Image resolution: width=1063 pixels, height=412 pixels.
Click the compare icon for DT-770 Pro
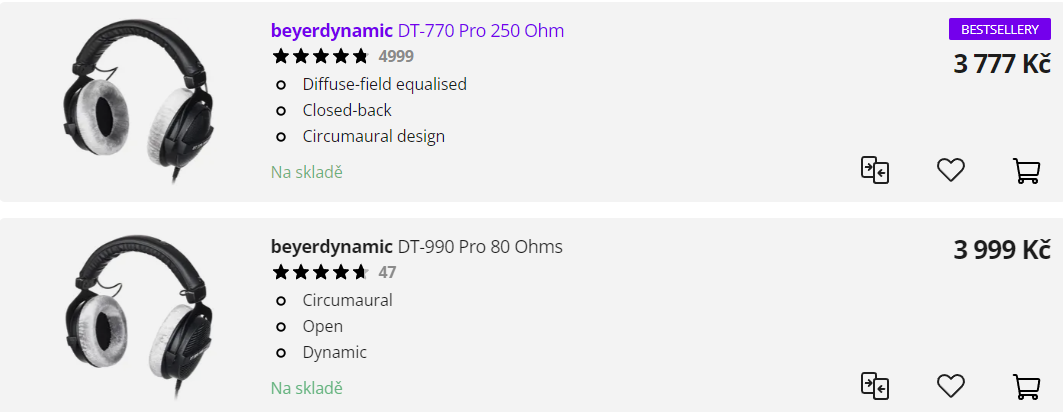point(875,169)
